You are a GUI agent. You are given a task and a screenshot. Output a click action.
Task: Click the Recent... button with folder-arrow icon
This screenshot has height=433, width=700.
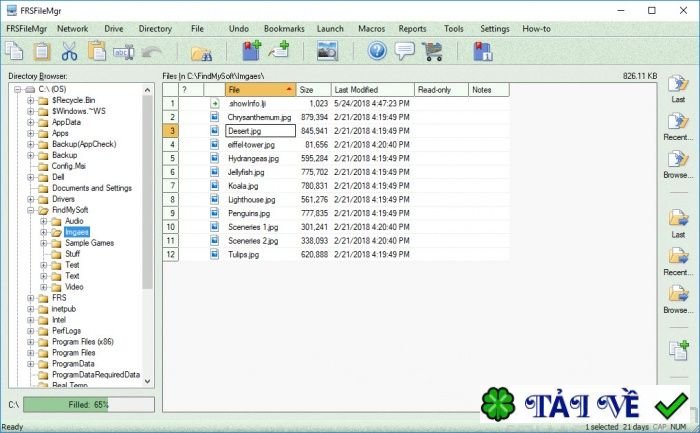pos(678,262)
